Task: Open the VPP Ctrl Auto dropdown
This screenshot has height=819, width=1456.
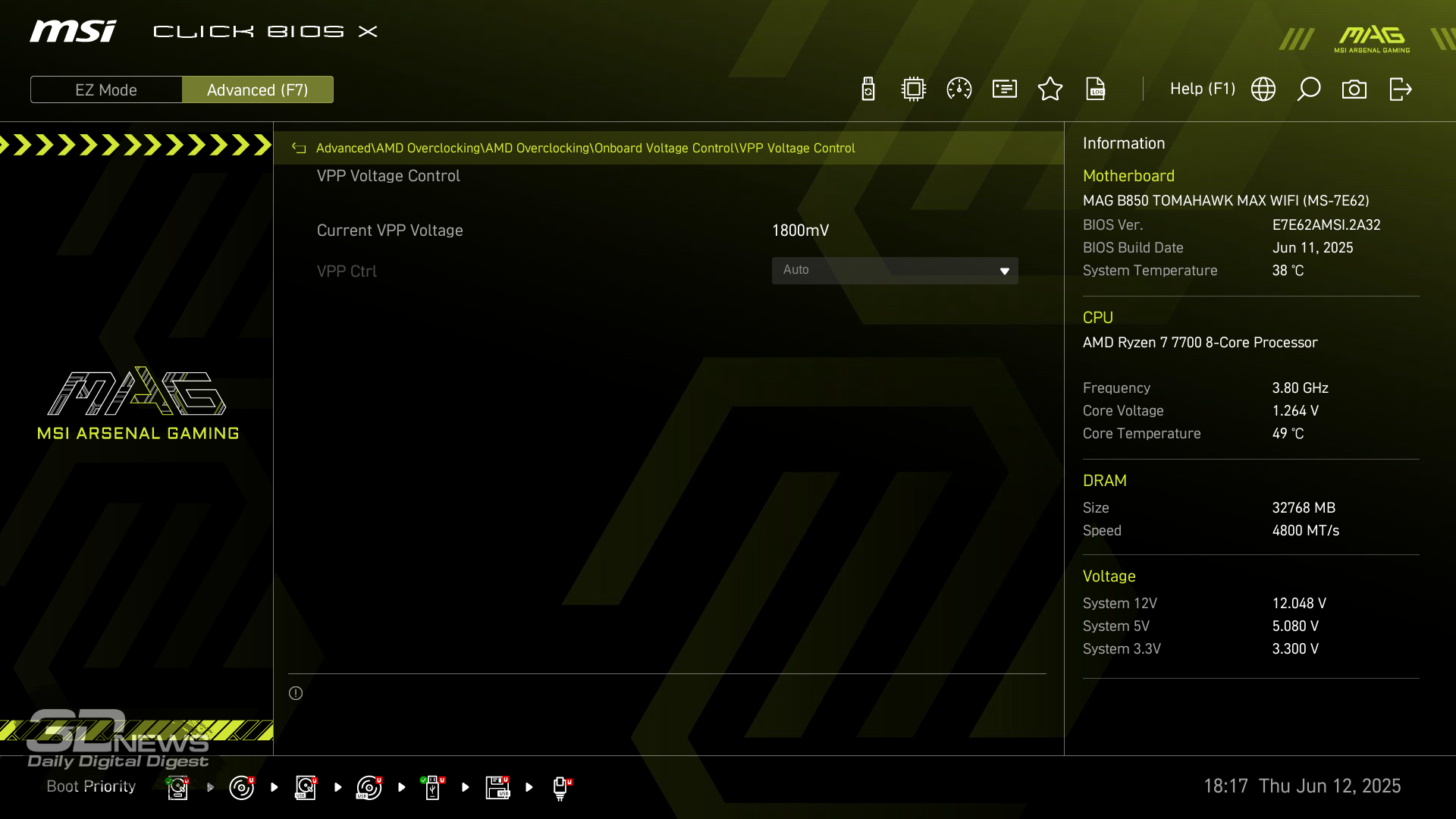Action: pyautogui.click(x=895, y=271)
